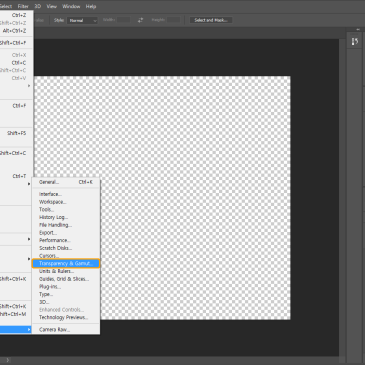The image size is (365, 365).
Task: Open the History panel icon in right dock
Action: (x=355, y=42)
